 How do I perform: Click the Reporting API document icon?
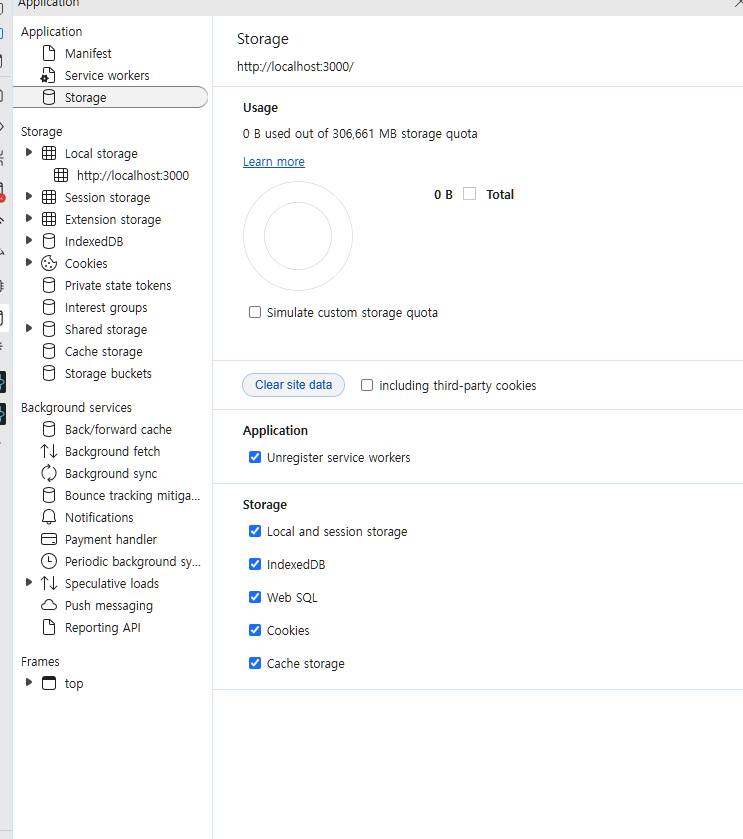49,627
